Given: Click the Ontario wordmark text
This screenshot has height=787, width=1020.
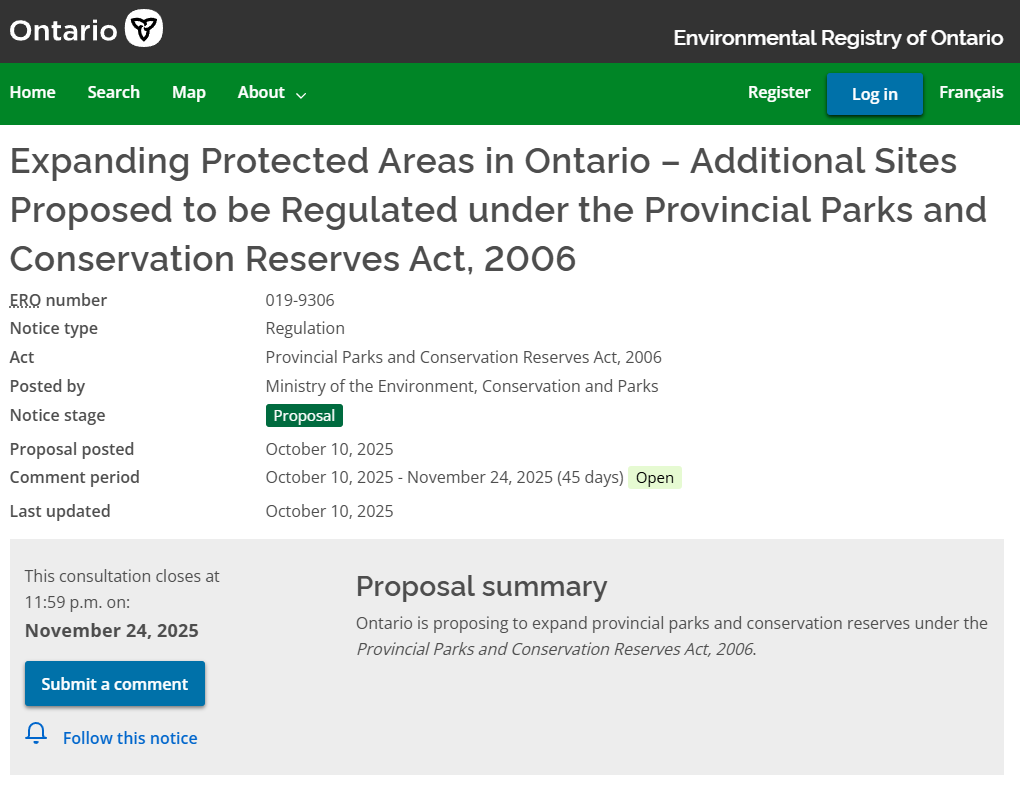Looking at the screenshot, I should [64, 31].
